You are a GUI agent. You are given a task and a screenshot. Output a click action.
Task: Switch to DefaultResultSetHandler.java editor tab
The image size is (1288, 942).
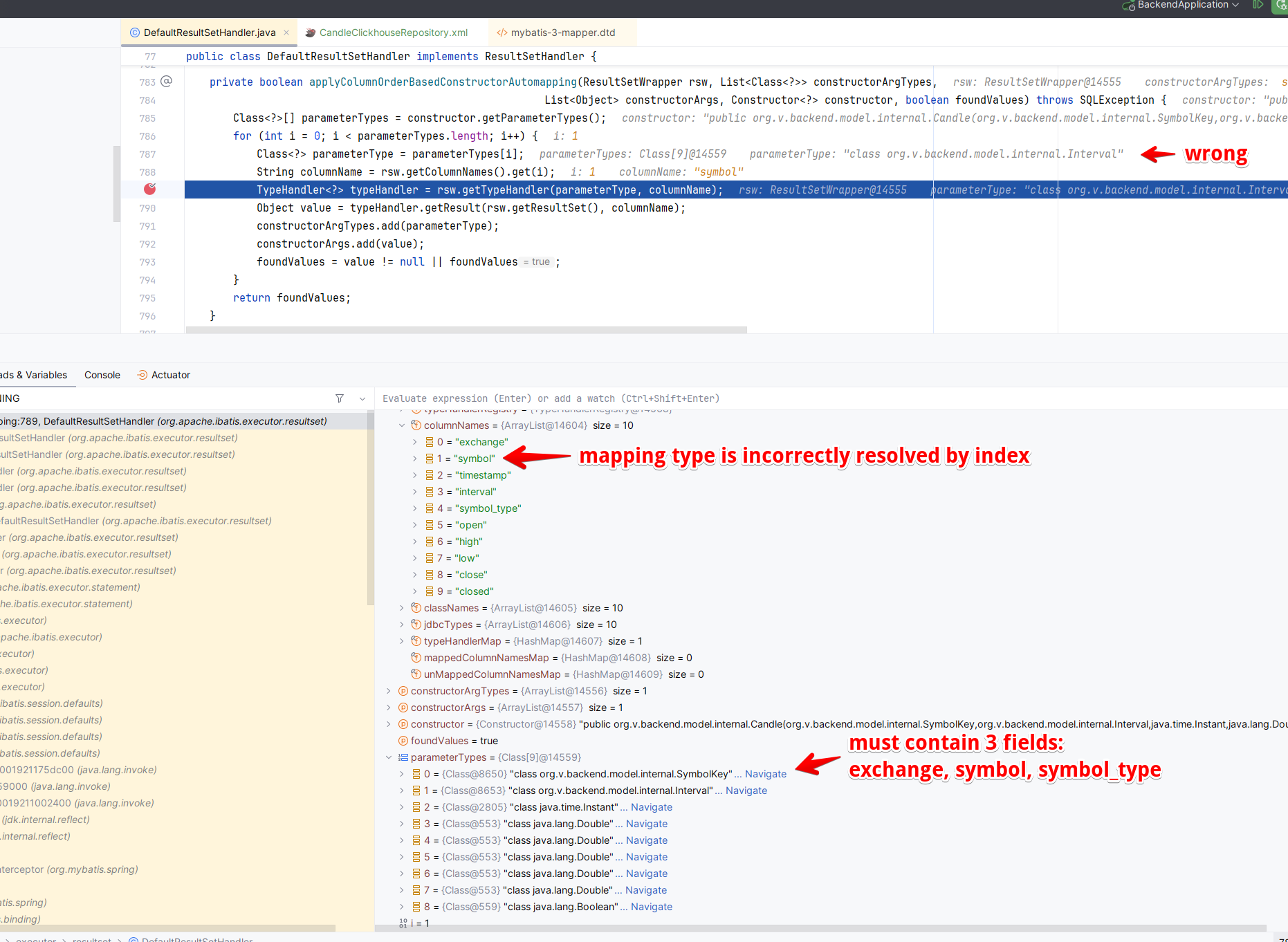point(209,33)
